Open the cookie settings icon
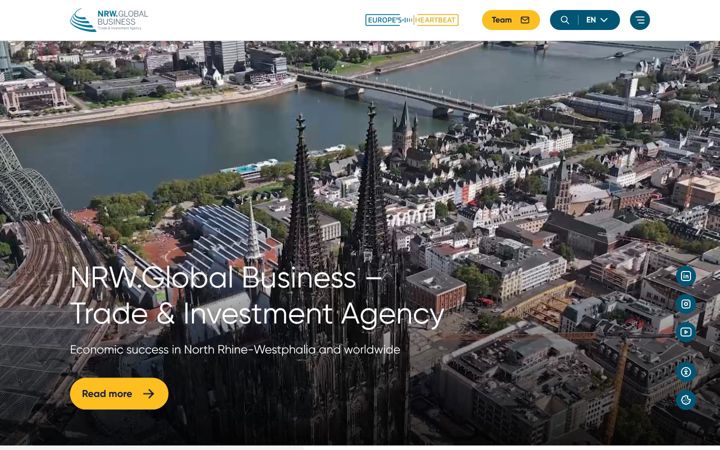This screenshot has width=720, height=450. coord(686,400)
